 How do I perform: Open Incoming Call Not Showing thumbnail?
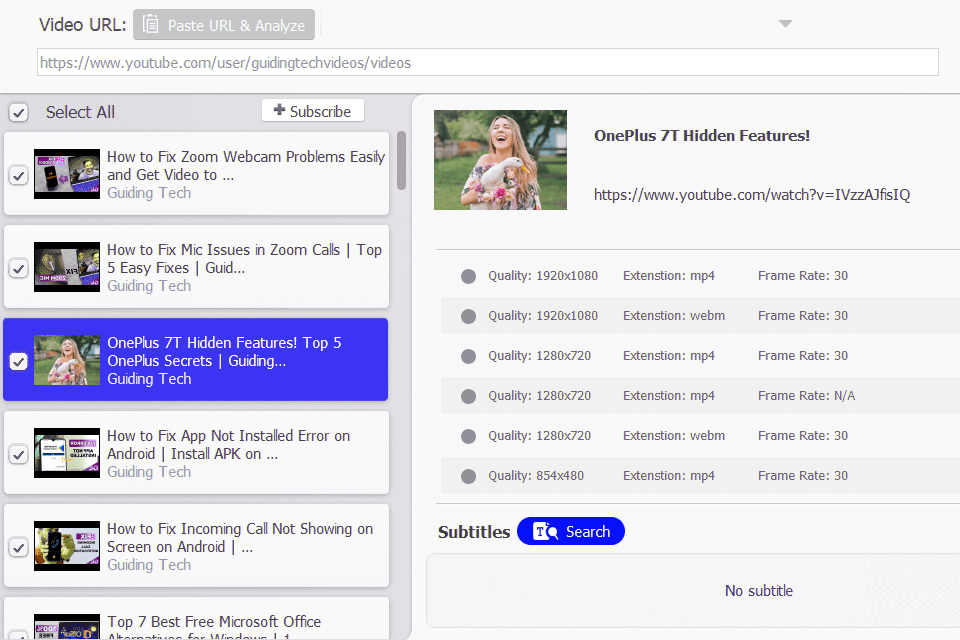tap(67, 546)
